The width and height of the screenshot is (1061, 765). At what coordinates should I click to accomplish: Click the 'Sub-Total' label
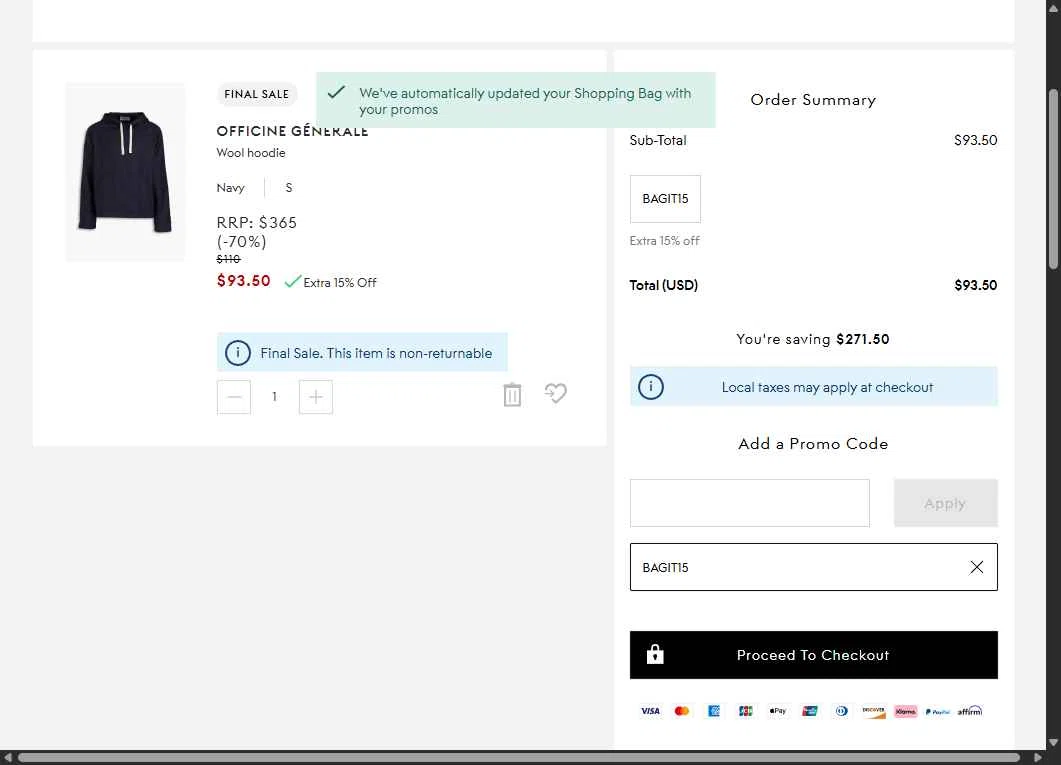click(x=658, y=140)
